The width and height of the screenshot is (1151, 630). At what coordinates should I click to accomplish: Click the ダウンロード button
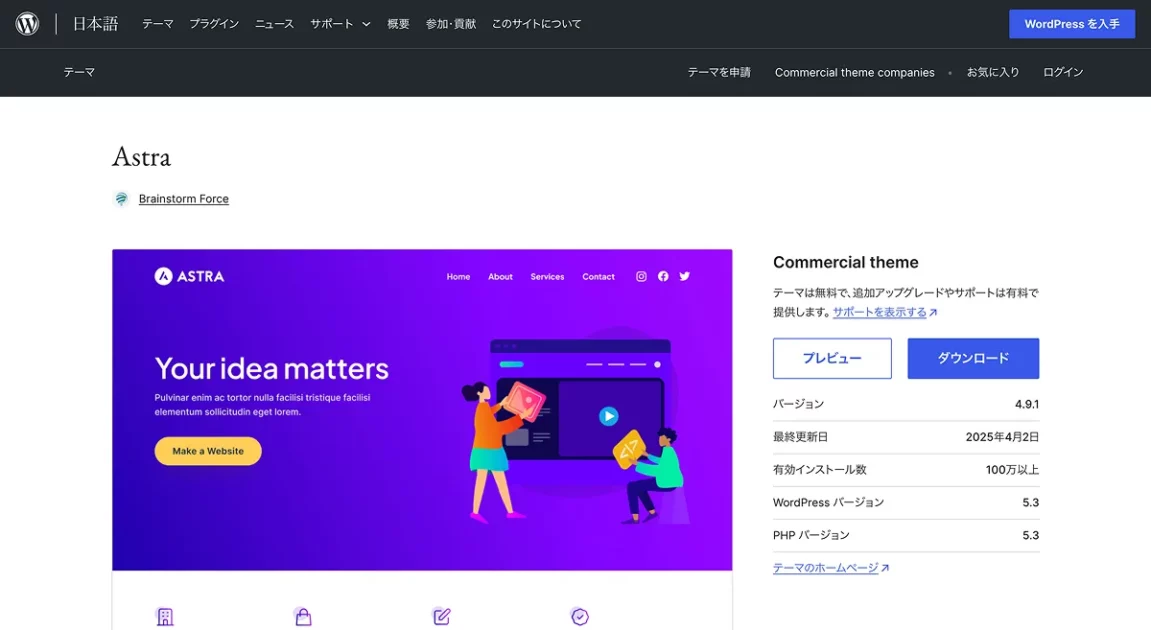click(973, 358)
